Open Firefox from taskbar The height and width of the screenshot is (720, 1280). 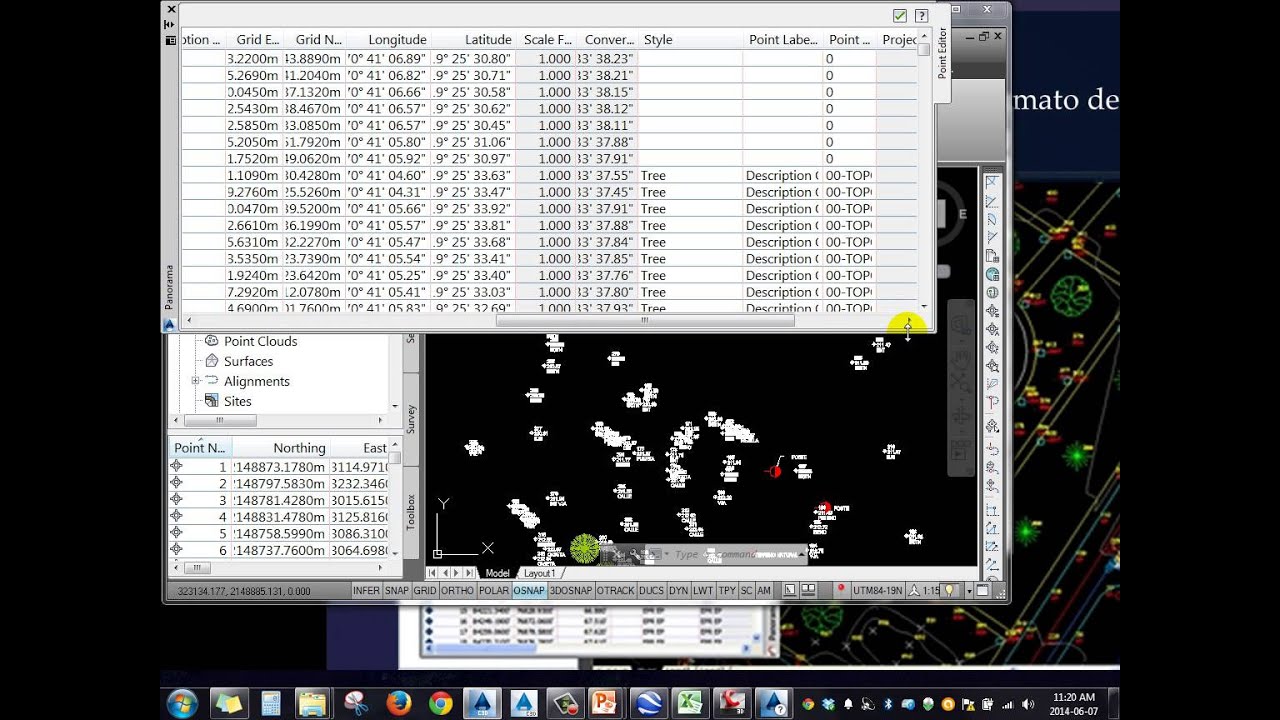coord(398,703)
